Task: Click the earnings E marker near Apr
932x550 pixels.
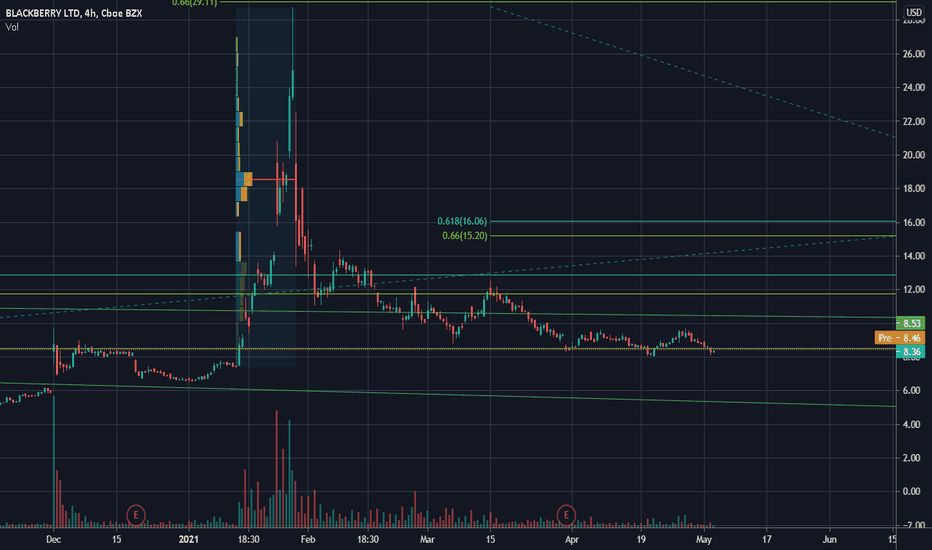Action: click(x=566, y=514)
